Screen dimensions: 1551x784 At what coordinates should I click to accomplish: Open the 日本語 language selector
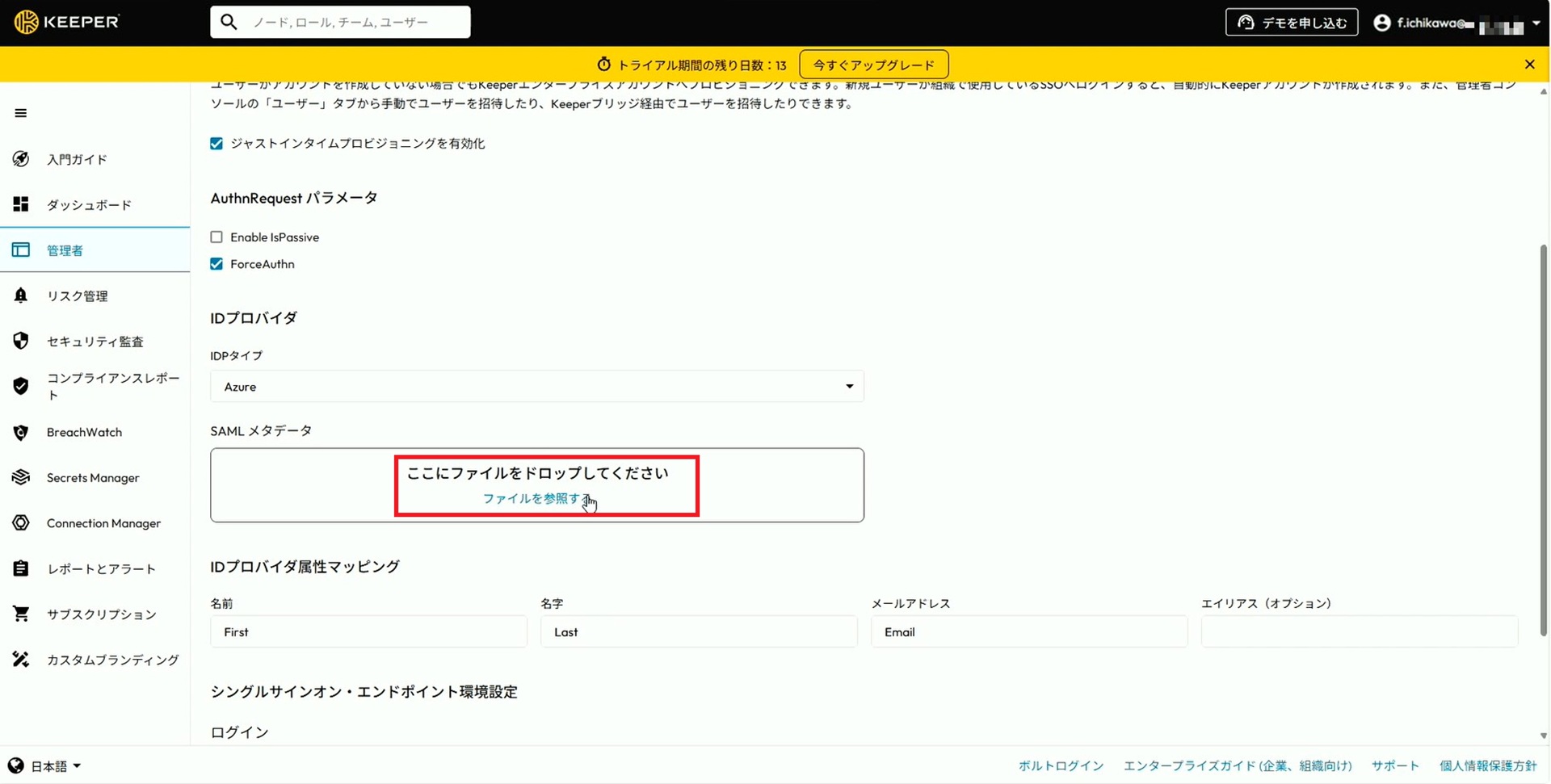(x=45, y=765)
